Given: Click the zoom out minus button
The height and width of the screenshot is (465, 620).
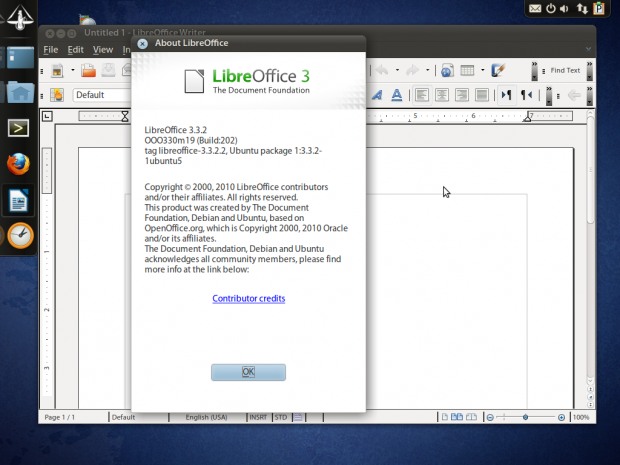Looking at the screenshot, I should click(490, 418).
